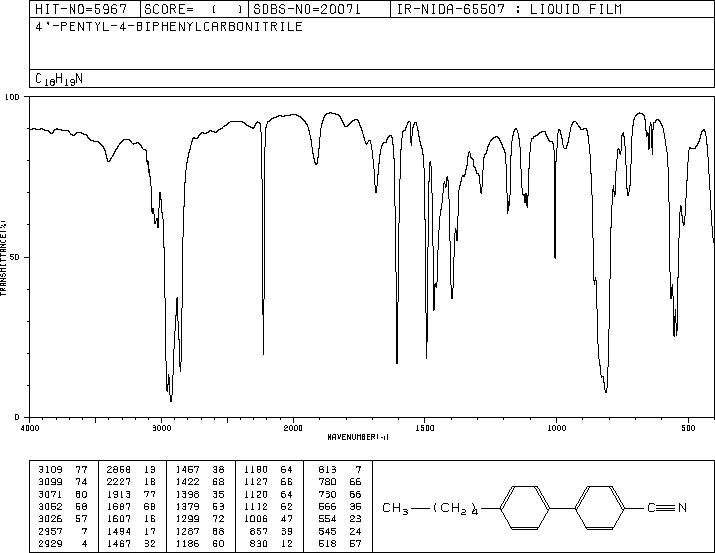
Task: Click the WAVENUMBER x-axis title
Action: pyautogui.click(x=358, y=437)
